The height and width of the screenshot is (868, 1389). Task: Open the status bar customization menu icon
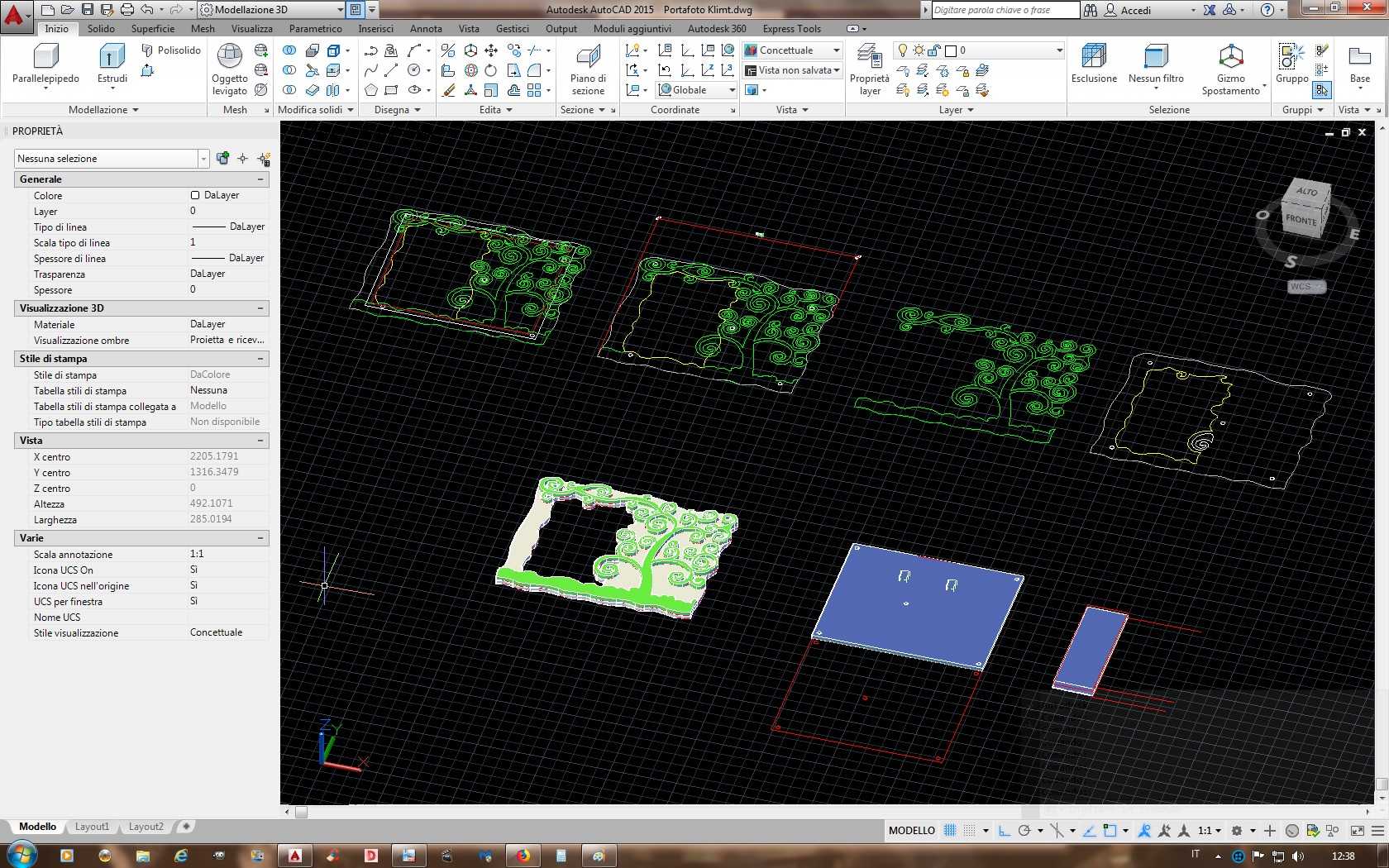click(1377, 831)
